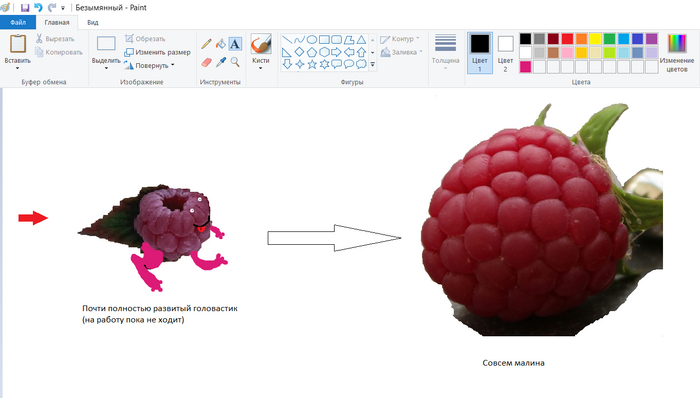Expand the shapes gallery more arrow
Screen dimensions: 700x398
pos(373,65)
